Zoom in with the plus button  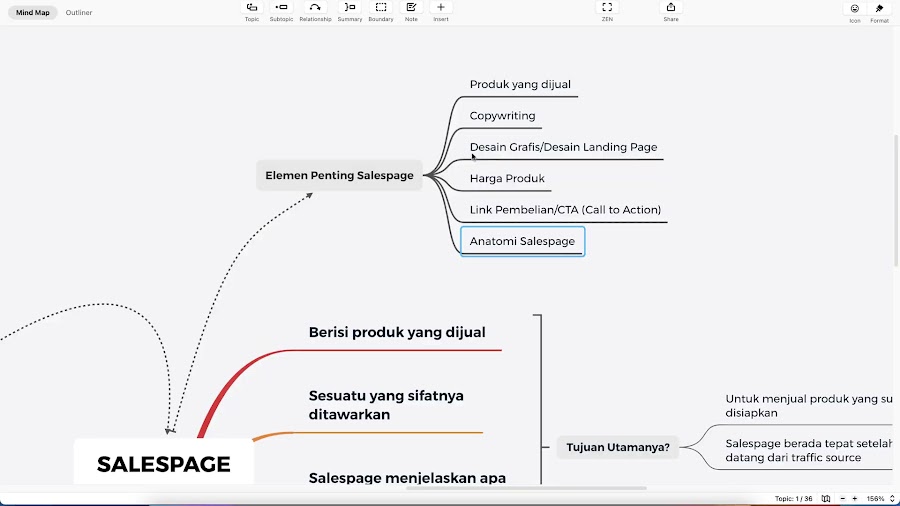click(x=855, y=499)
